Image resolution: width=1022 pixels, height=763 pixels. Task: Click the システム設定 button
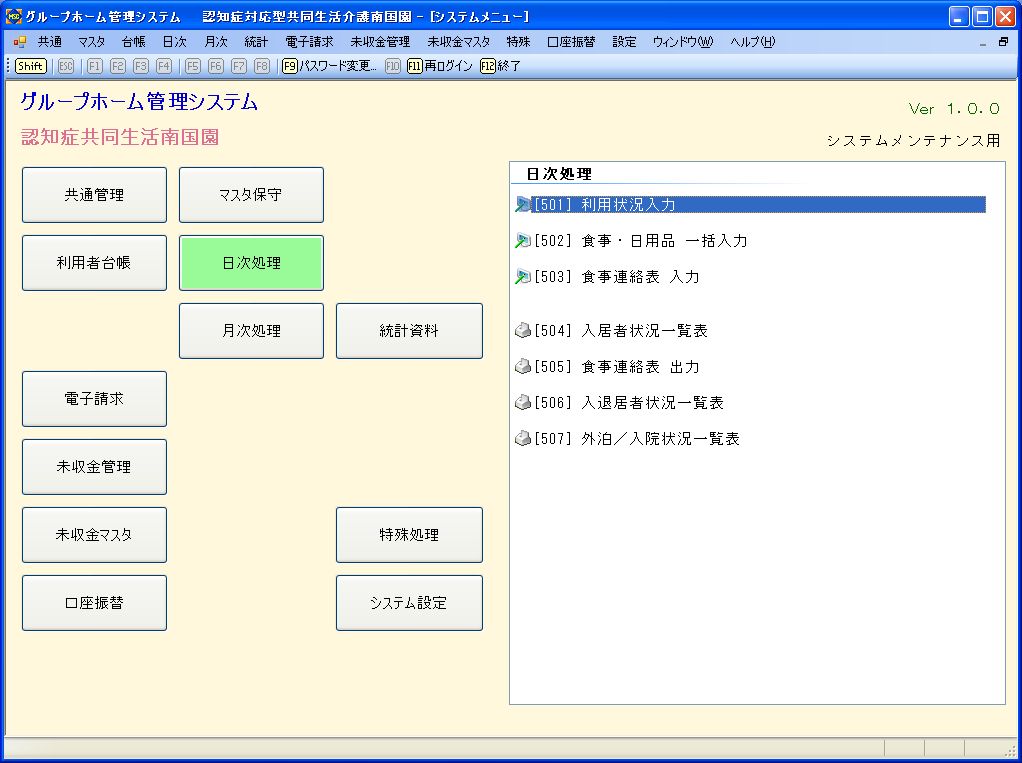pos(409,603)
